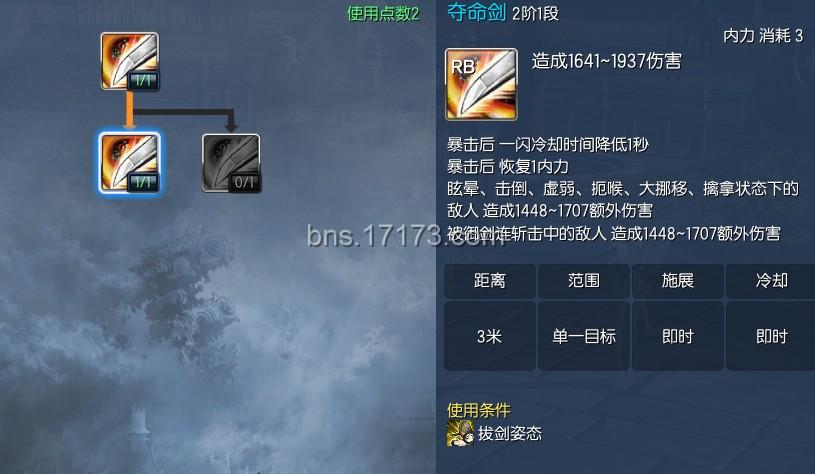Image resolution: width=815 pixels, height=474 pixels.
Task: Click the 即时 cell under 施展
Action: (678, 336)
